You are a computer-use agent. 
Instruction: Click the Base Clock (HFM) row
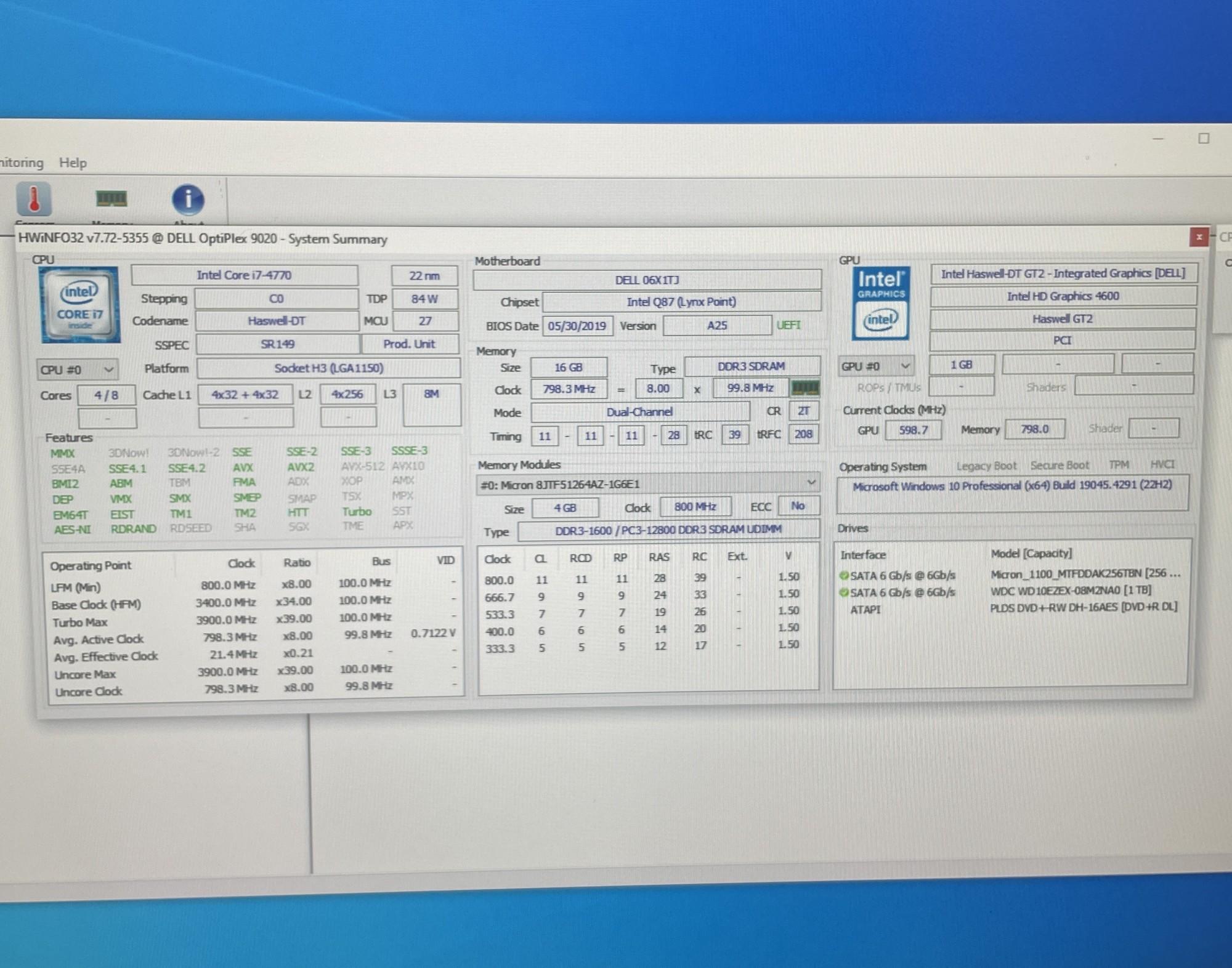(x=254, y=602)
